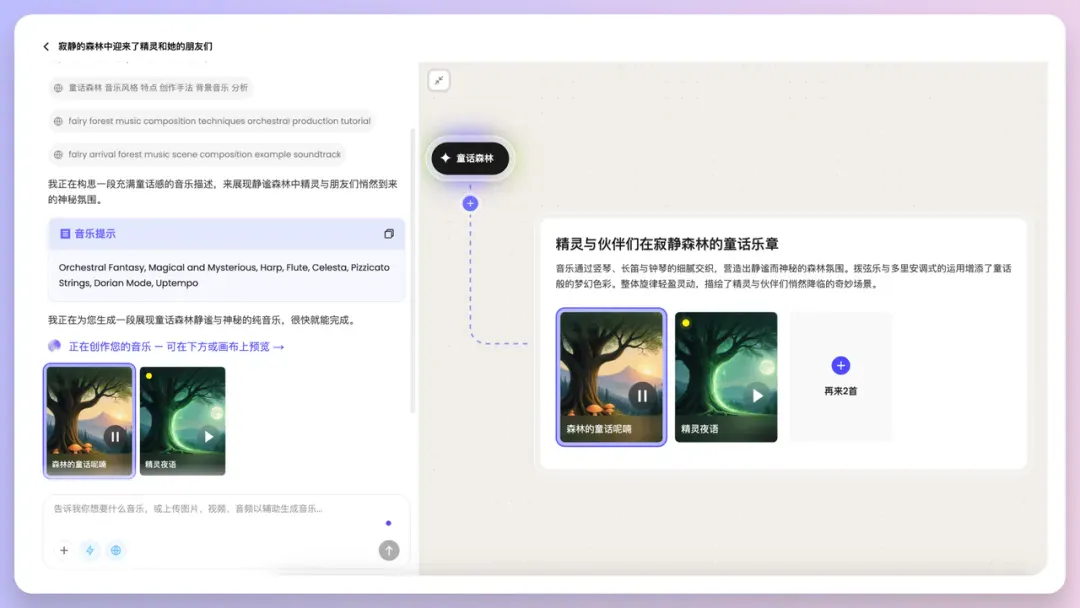Click title 精灵与伙伴们在寂静森林的童话乐章
The width and height of the screenshot is (1080, 608).
point(667,244)
